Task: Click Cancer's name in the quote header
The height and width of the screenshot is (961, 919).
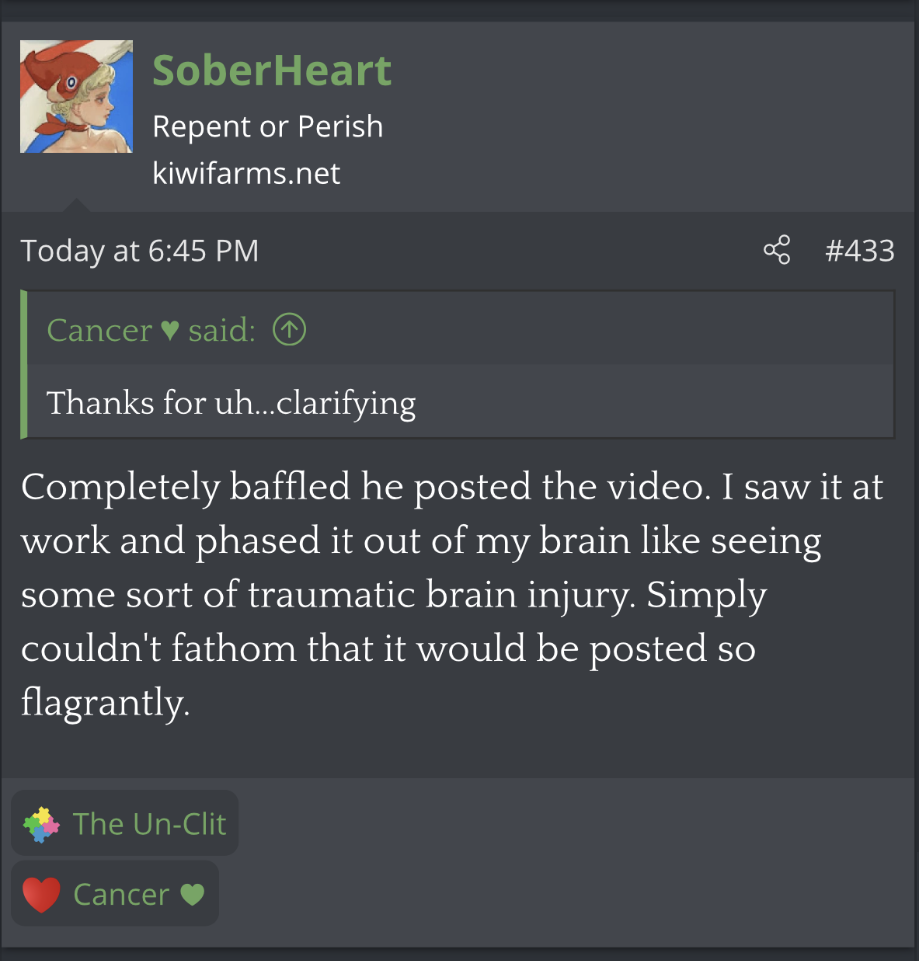Action: [x=99, y=330]
